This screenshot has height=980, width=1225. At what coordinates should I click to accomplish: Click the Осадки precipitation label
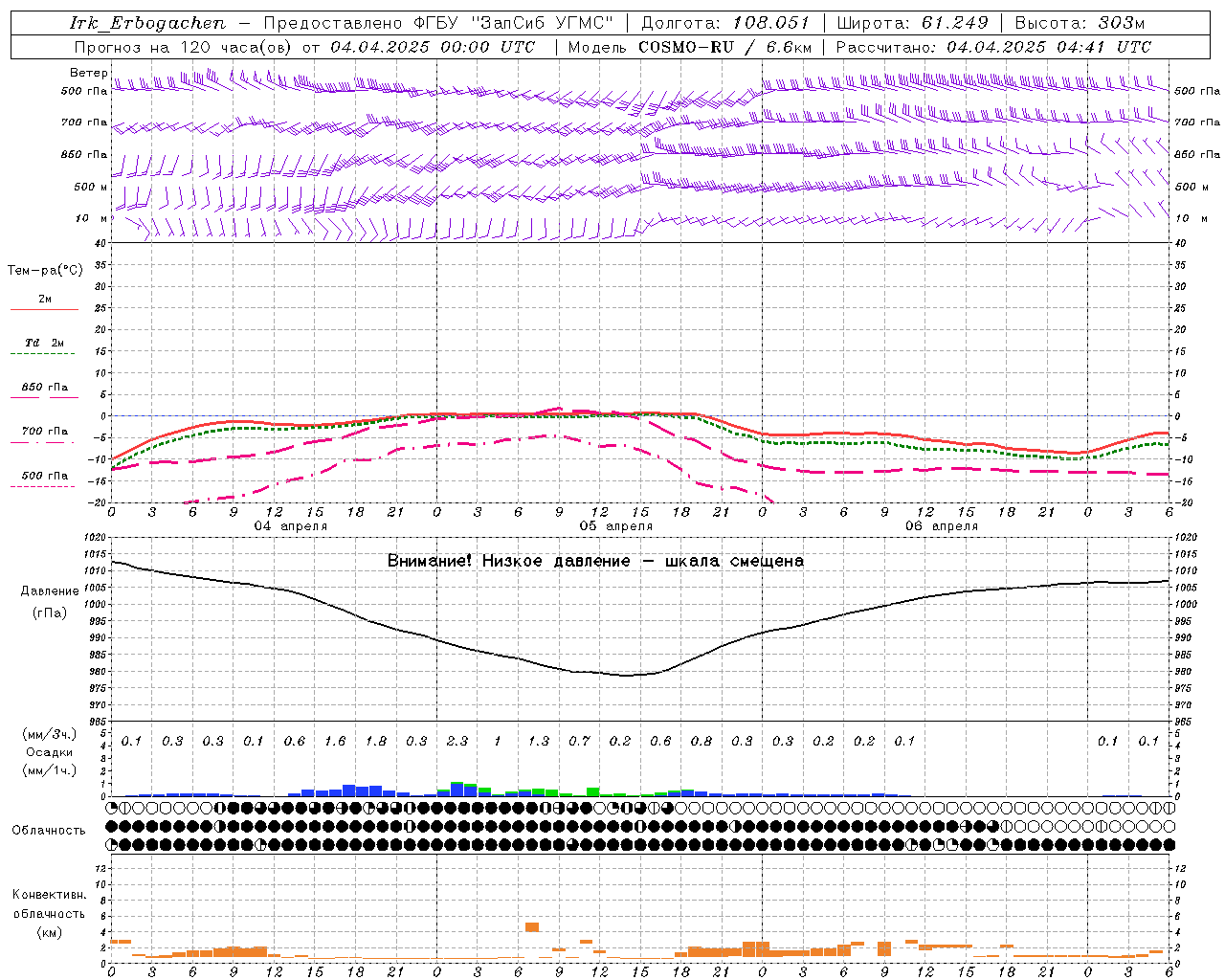tap(49, 752)
